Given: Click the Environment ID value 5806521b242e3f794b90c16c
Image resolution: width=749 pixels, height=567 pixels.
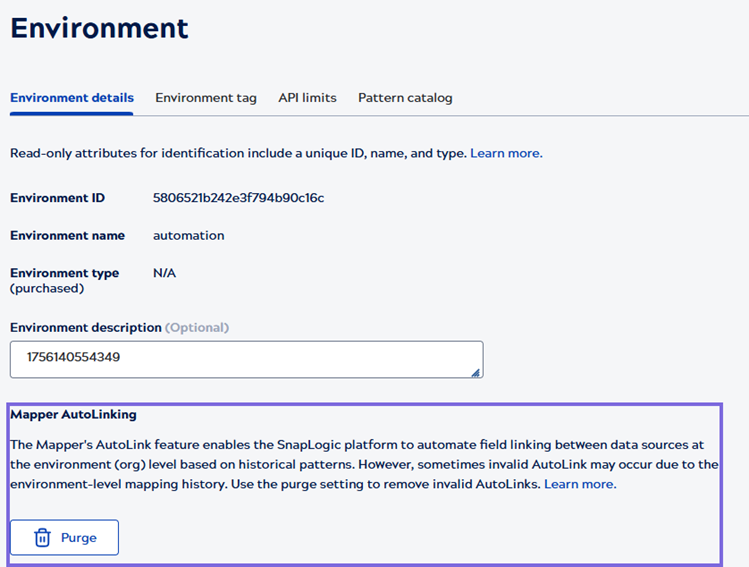Looking at the screenshot, I should coord(238,198).
